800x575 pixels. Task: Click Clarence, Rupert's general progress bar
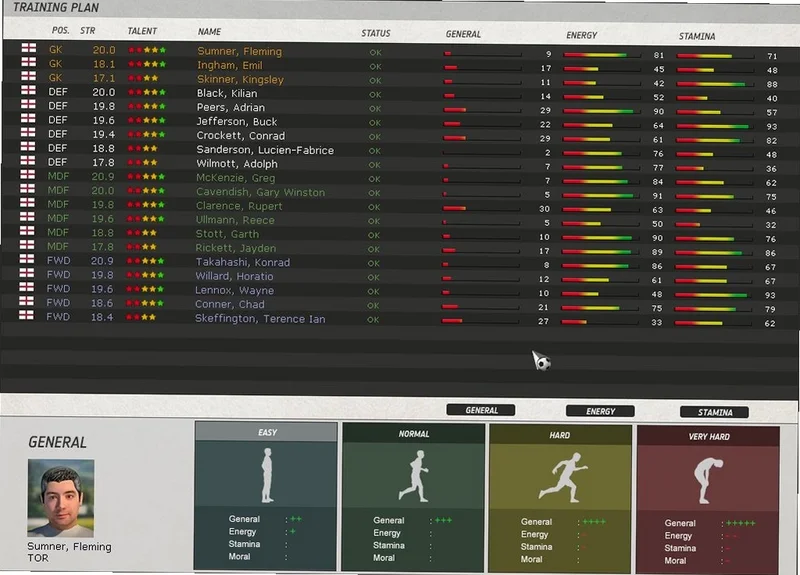pos(481,208)
